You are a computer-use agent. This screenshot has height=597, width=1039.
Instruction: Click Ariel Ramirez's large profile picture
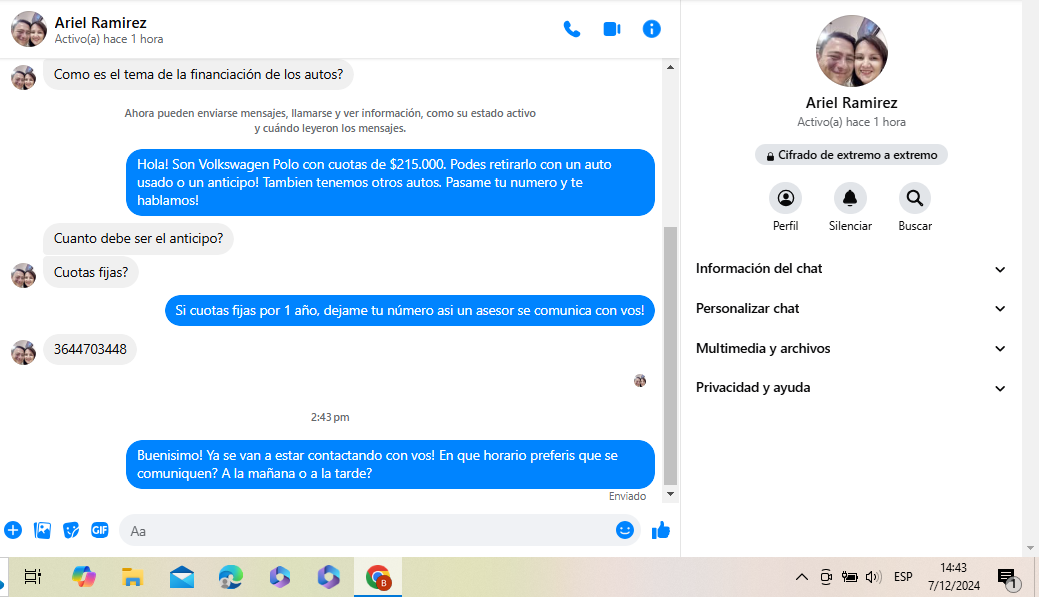[852, 51]
